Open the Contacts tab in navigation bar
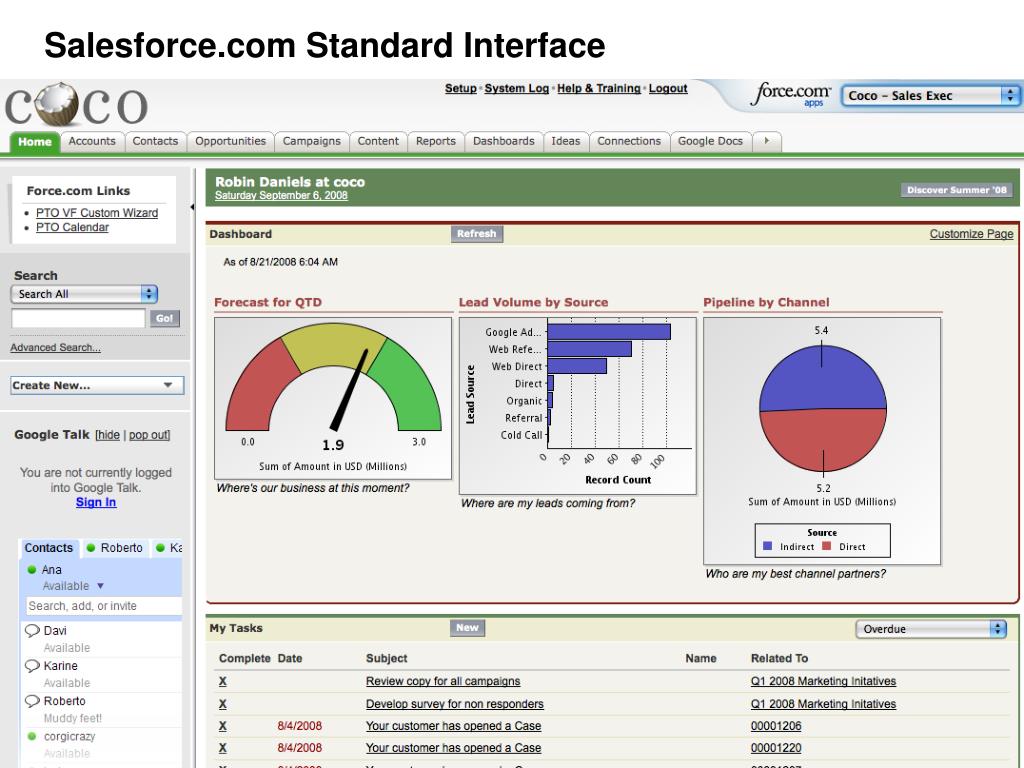The height and width of the screenshot is (768, 1024). tap(155, 141)
